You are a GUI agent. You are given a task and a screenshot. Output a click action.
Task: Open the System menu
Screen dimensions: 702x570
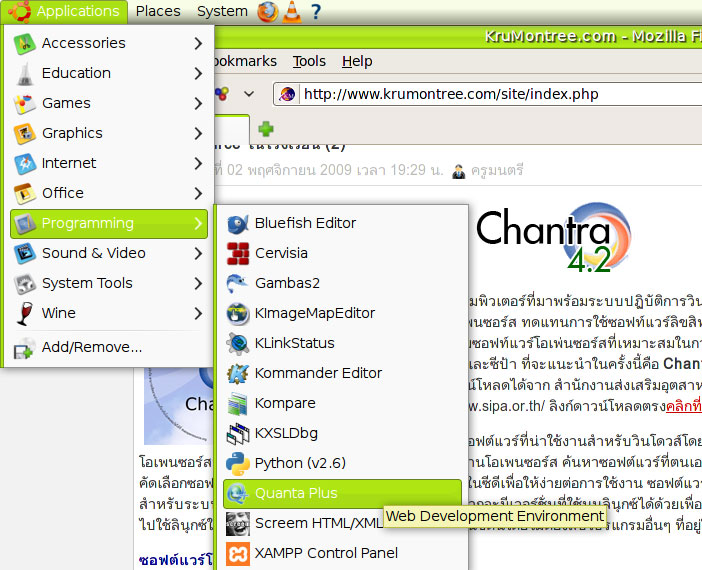pyautogui.click(x=222, y=11)
